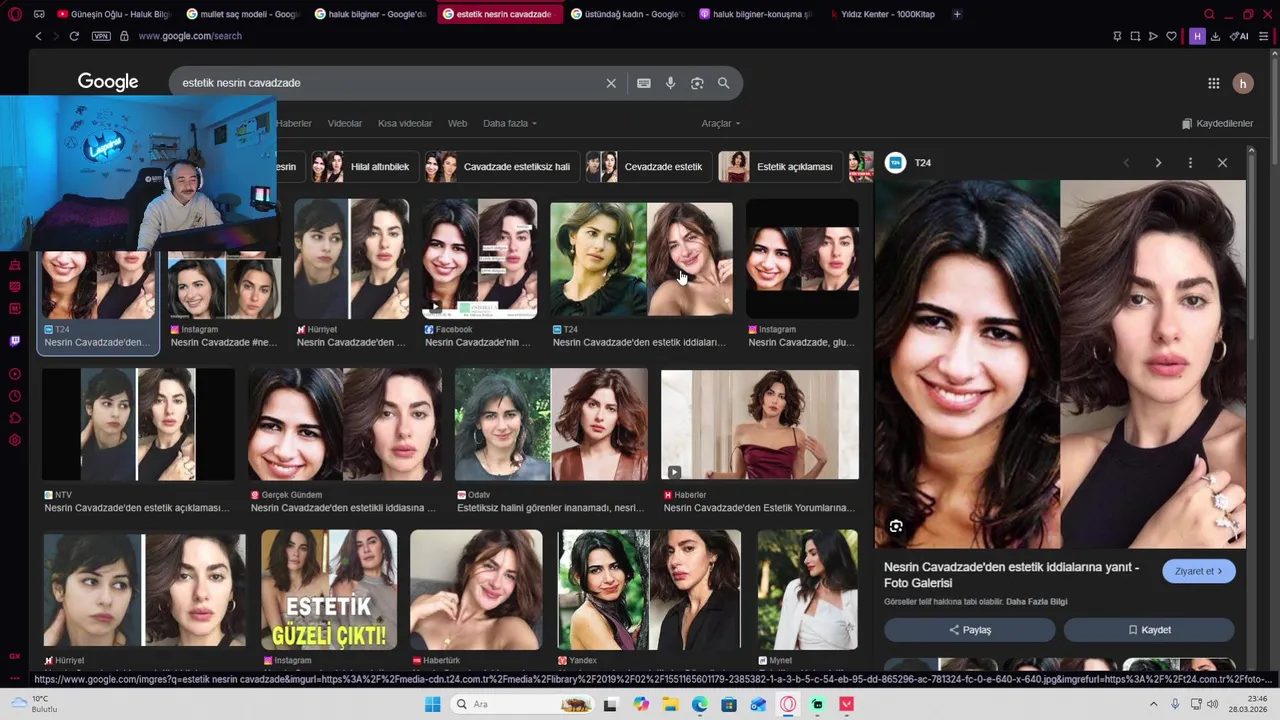Screen dimensions: 1280x720
Task: Switch to mullet saç modeli tab
Action: [x=241, y=14]
